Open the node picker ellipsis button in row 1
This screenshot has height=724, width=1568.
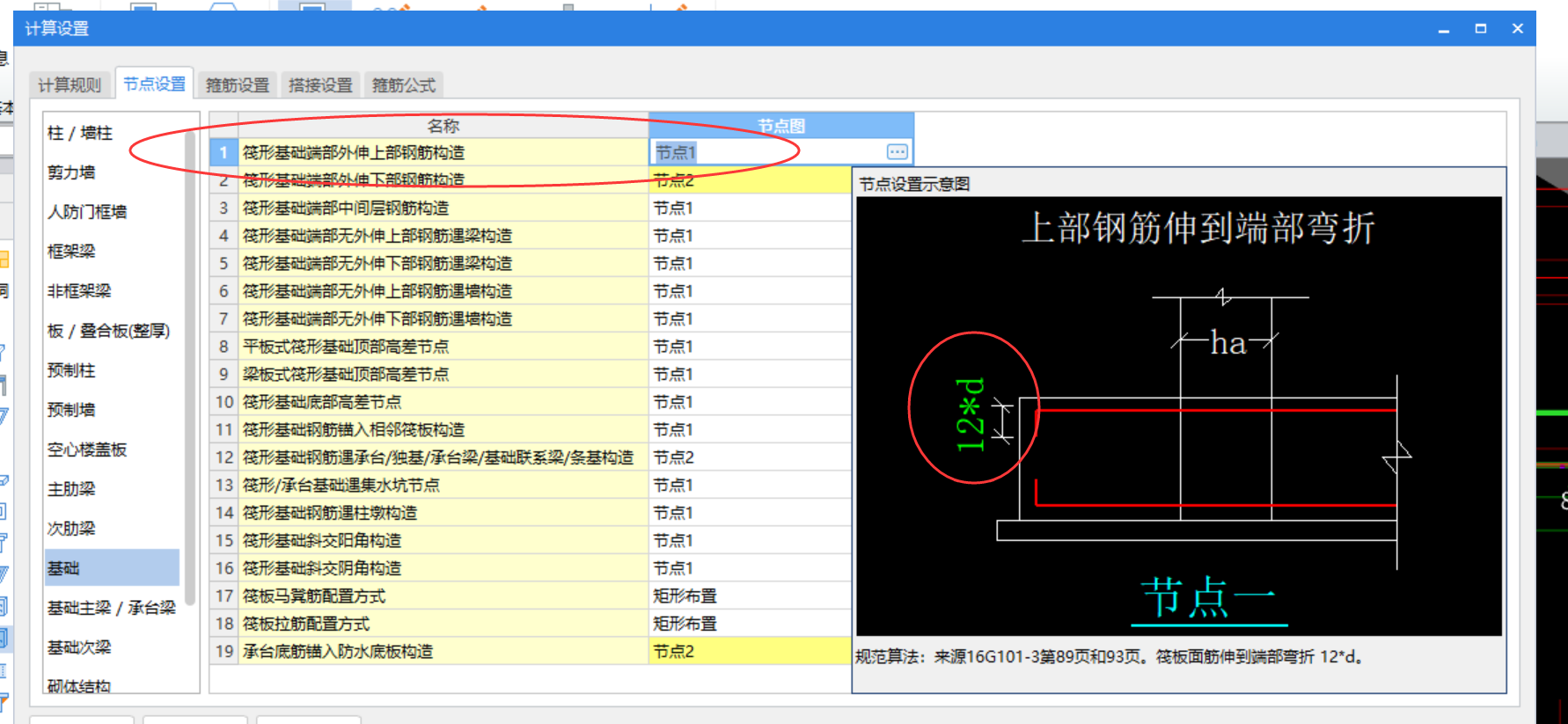tap(897, 152)
